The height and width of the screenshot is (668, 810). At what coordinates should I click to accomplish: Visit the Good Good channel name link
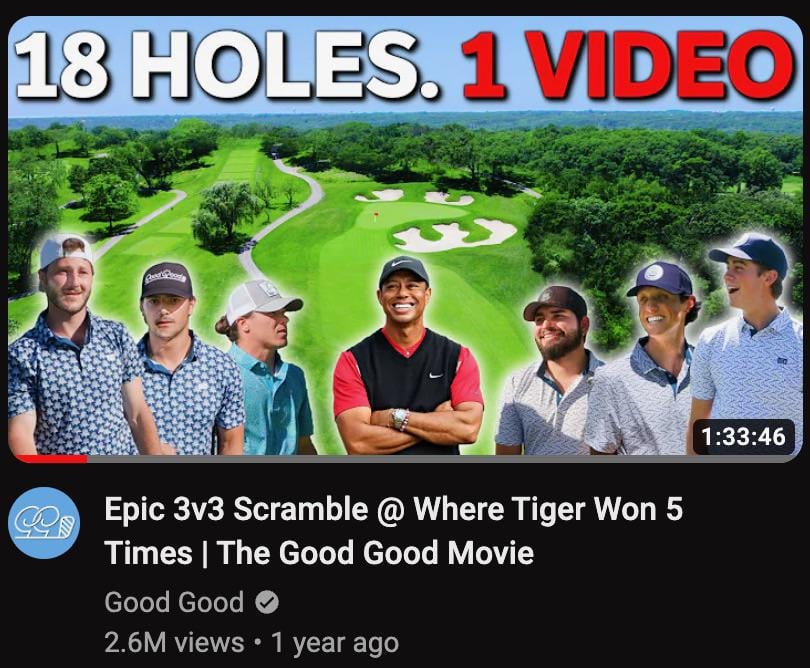click(x=174, y=602)
